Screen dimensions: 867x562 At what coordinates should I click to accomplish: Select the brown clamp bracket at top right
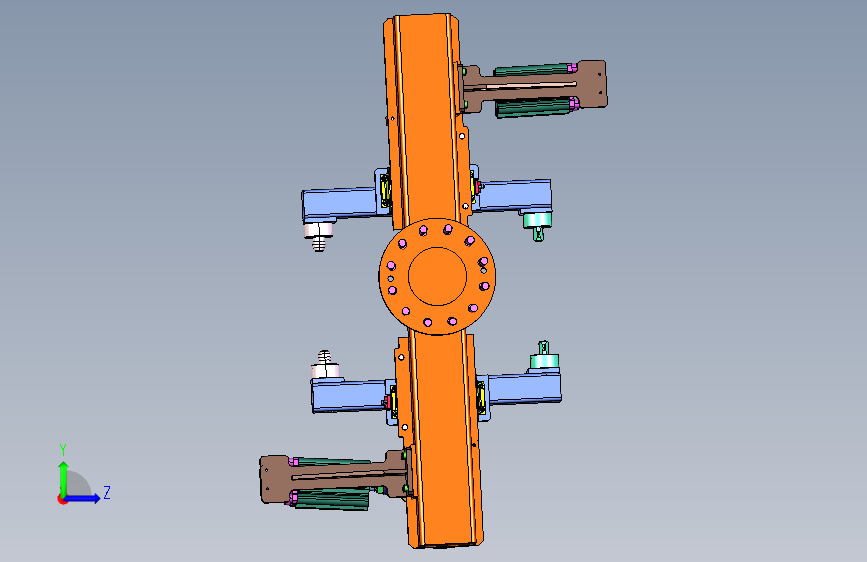534,86
